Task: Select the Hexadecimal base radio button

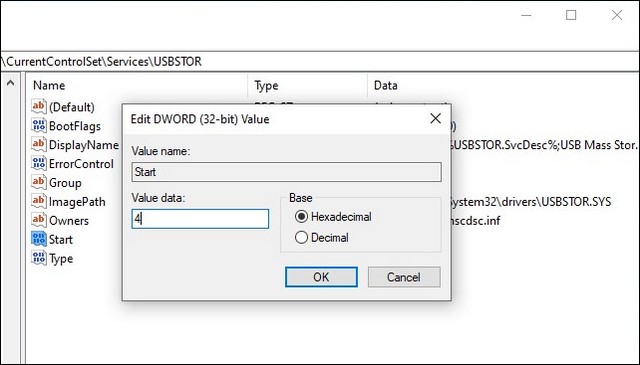Action: pos(301,216)
